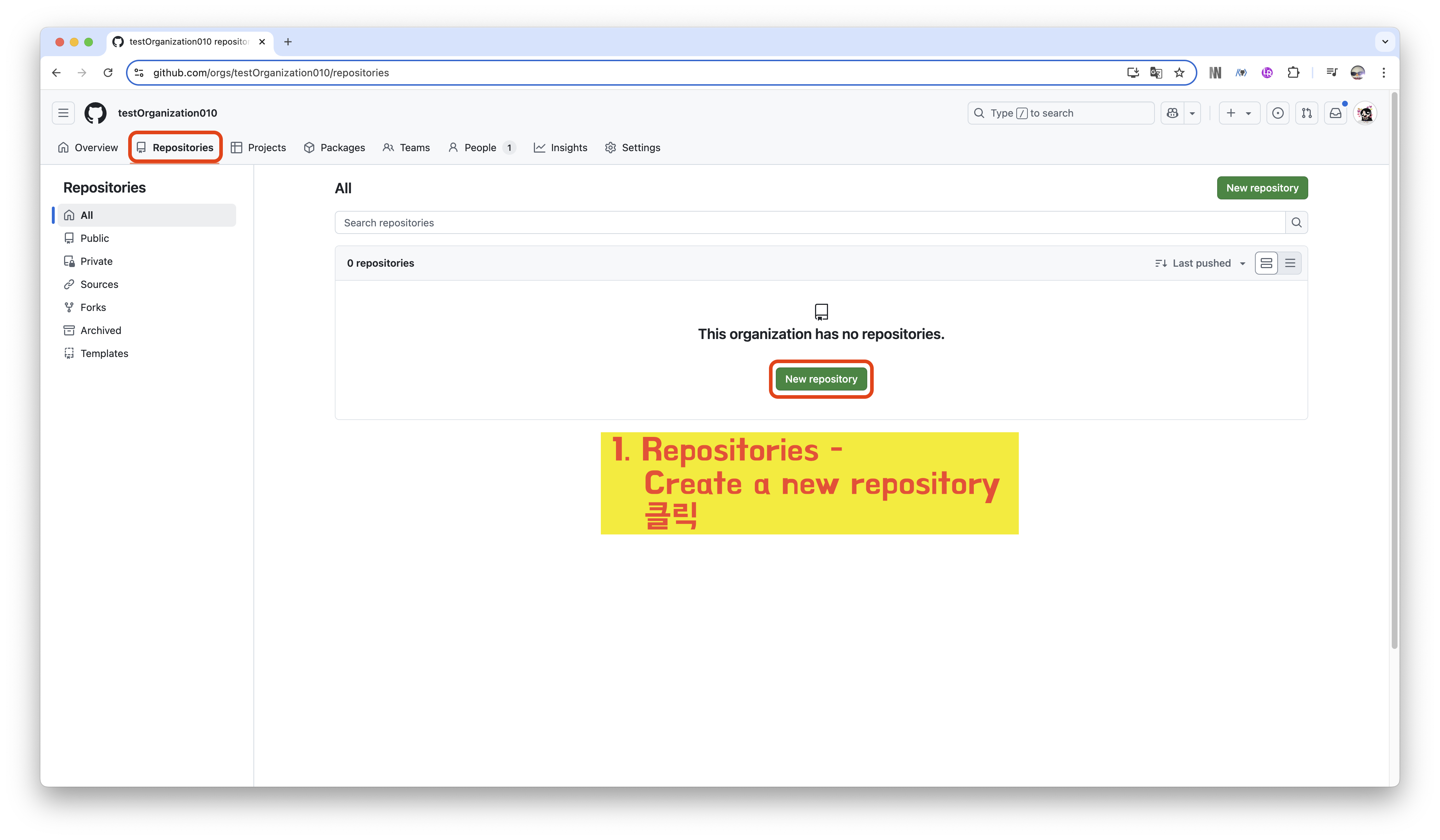Select the Private repositories filter

click(x=96, y=261)
